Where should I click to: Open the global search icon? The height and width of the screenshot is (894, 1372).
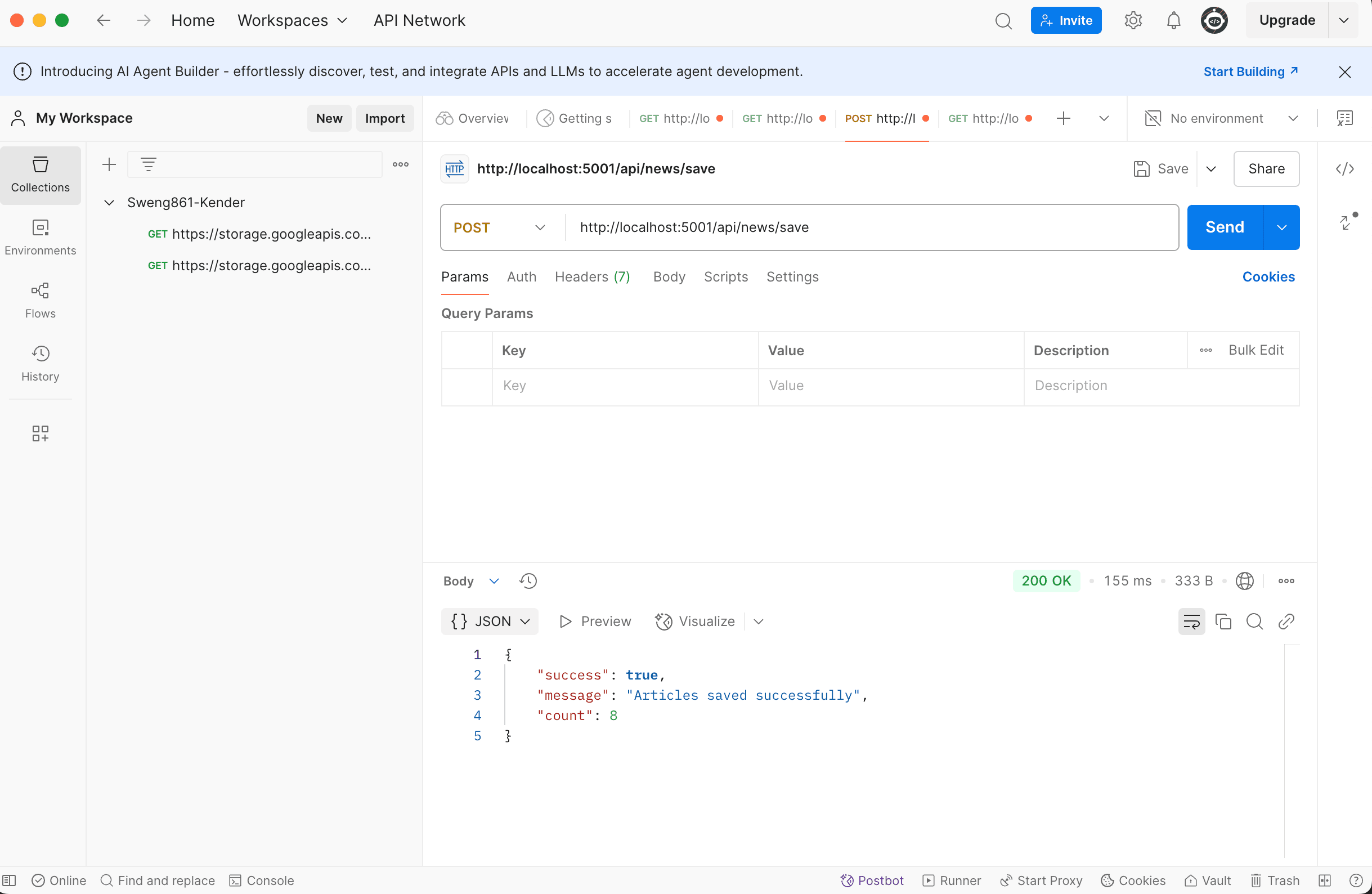pos(1003,21)
